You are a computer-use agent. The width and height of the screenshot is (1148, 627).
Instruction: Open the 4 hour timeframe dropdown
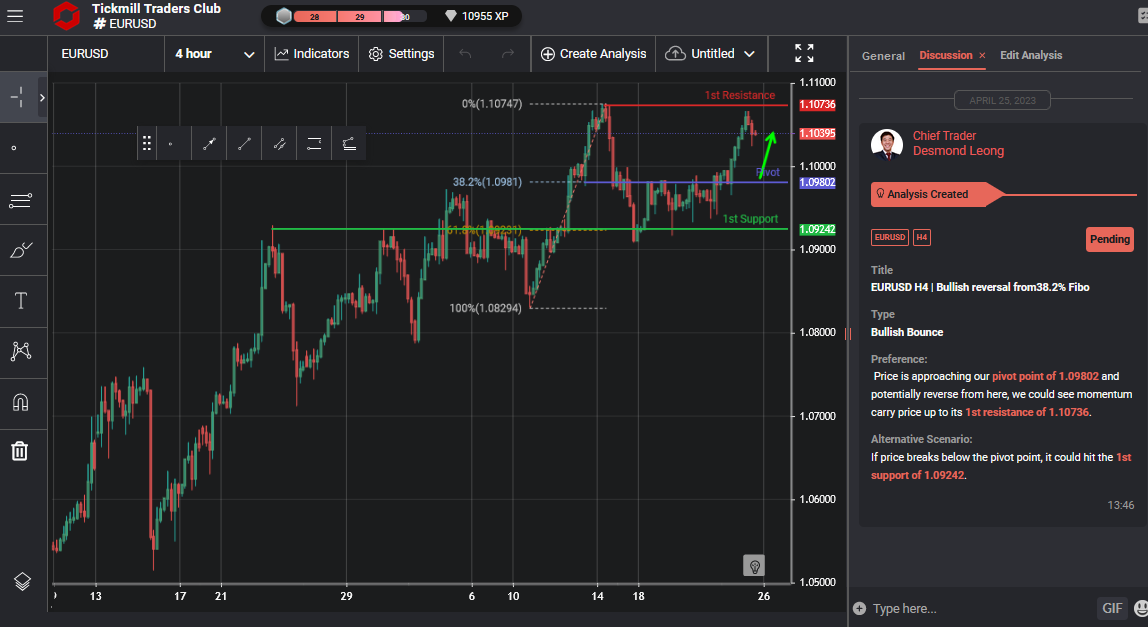click(x=215, y=54)
